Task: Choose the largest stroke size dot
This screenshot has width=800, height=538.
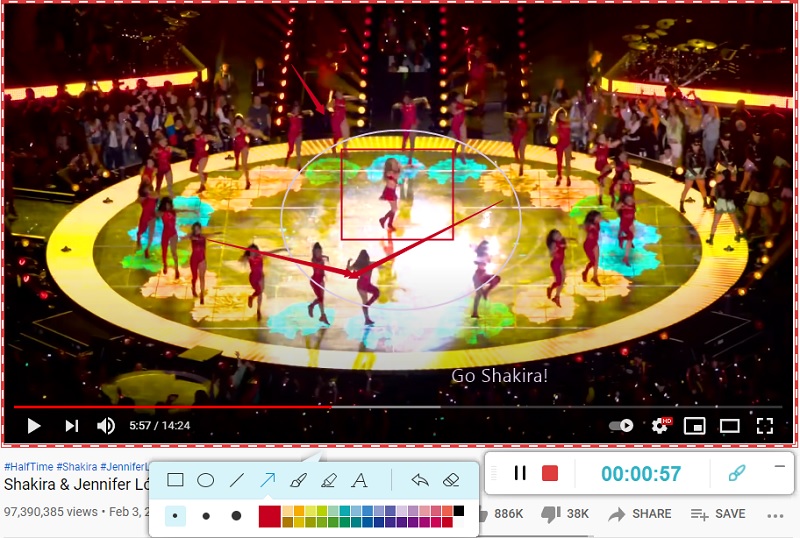Action: coord(236,516)
